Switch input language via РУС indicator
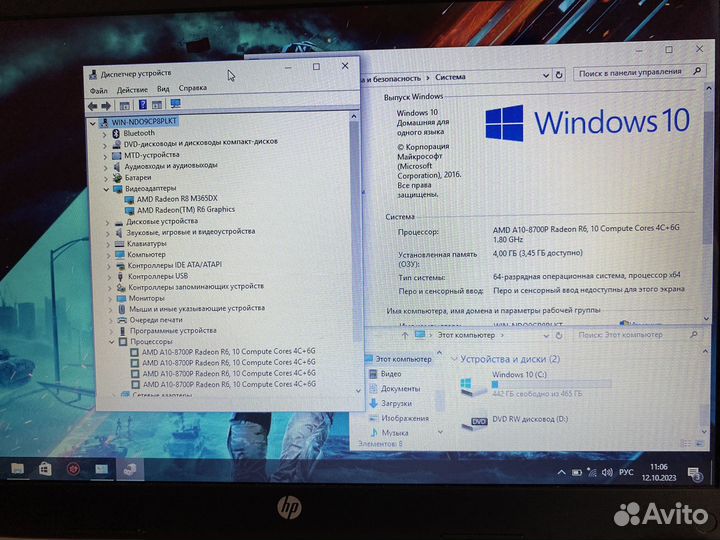The width and height of the screenshot is (720, 540). point(626,472)
